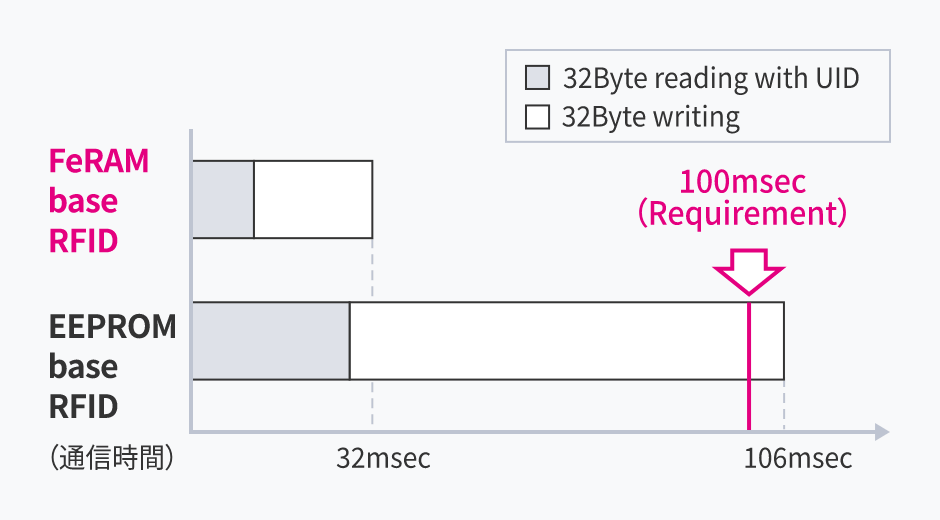Screen dimensions: 940x520
Task: Click the gray reading legend swatch
Action: pyautogui.click(x=538, y=78)
